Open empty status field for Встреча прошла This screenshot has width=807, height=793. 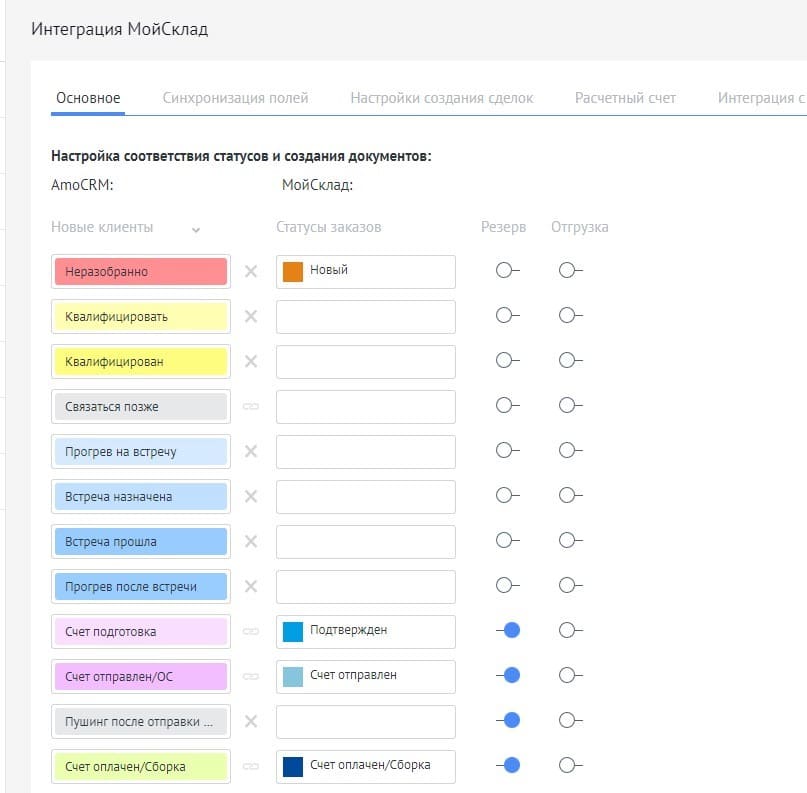(365, 542)
